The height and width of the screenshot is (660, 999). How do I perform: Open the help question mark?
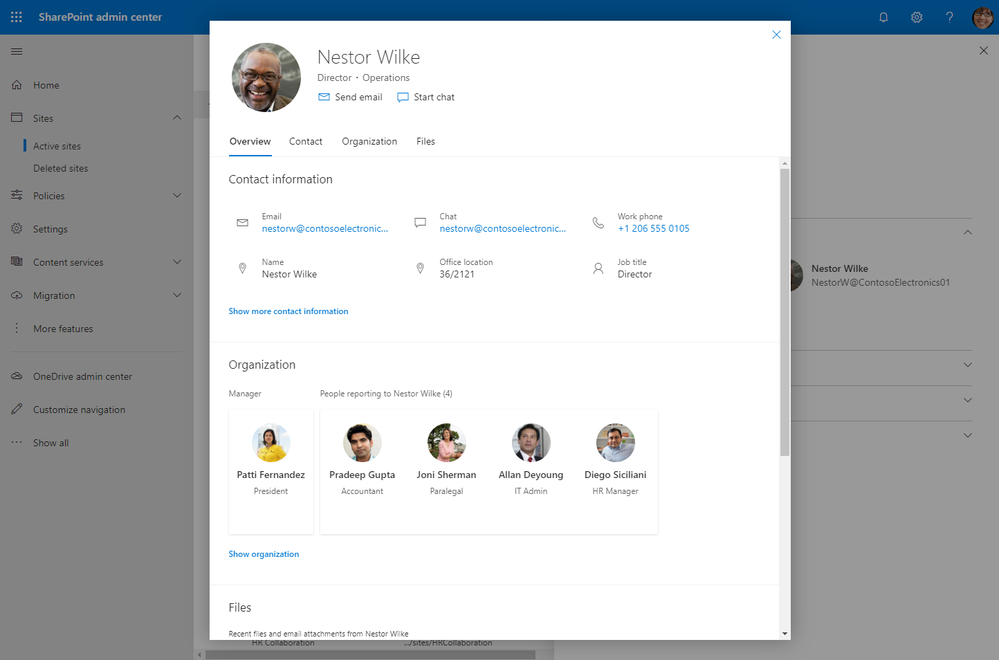click(x=949, y=17)
